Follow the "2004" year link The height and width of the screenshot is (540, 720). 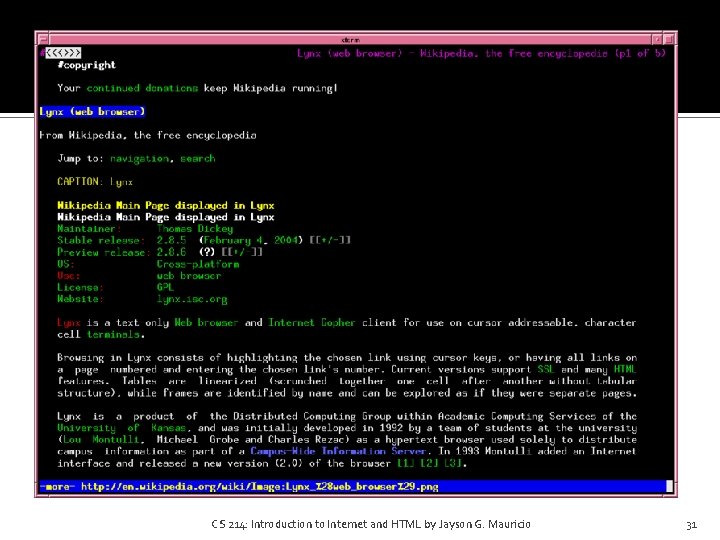[x=286, y=240]
